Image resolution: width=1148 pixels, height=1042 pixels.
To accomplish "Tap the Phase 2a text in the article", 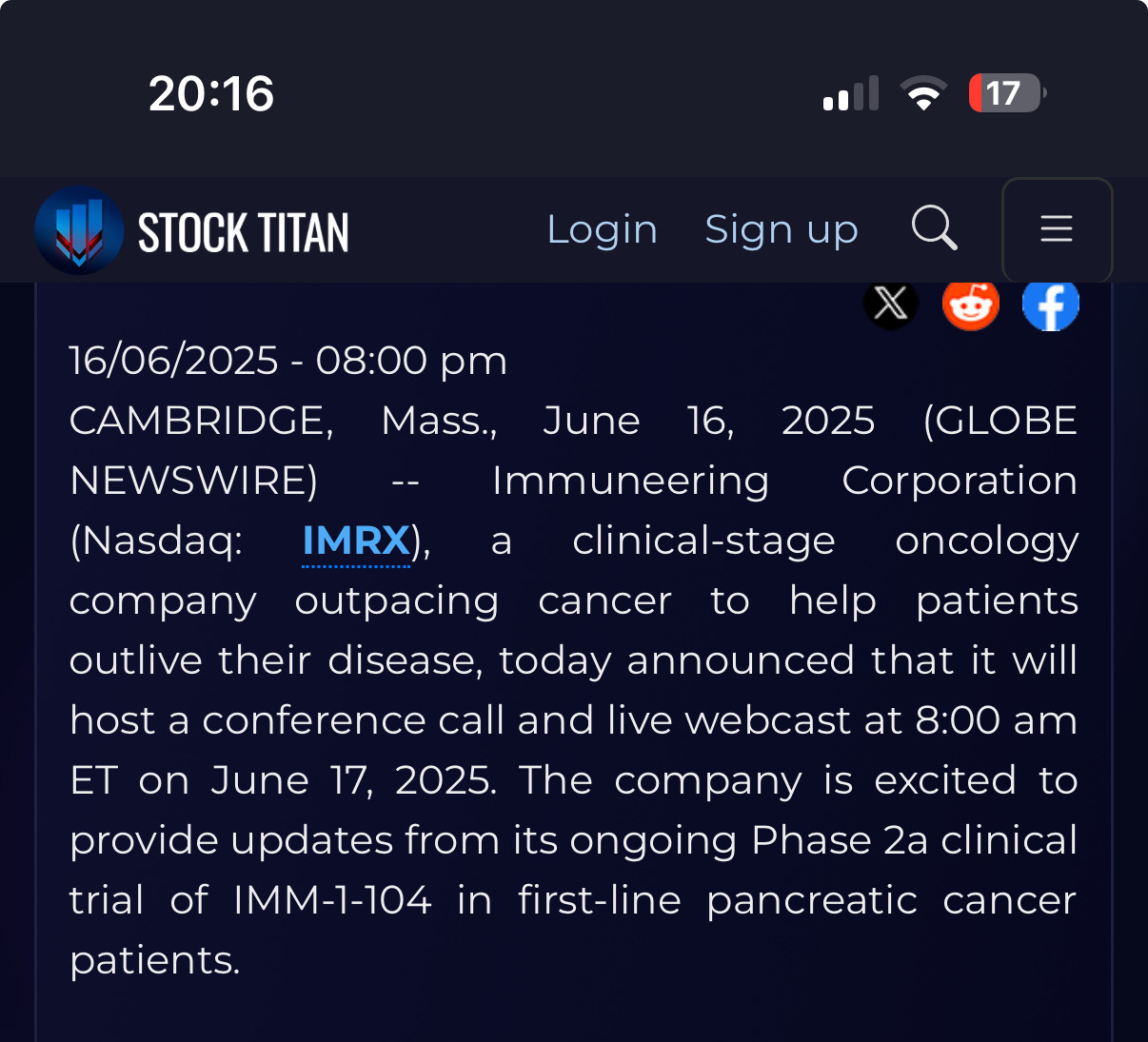I will click(840, 840).
